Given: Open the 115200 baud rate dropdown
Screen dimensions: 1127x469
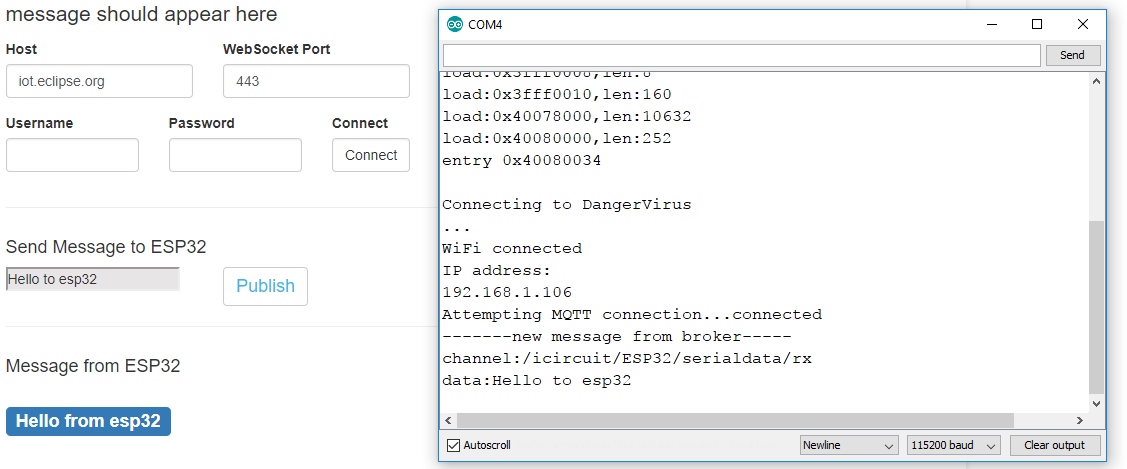Looking at the screenshot, I should [x=954, y=445].
